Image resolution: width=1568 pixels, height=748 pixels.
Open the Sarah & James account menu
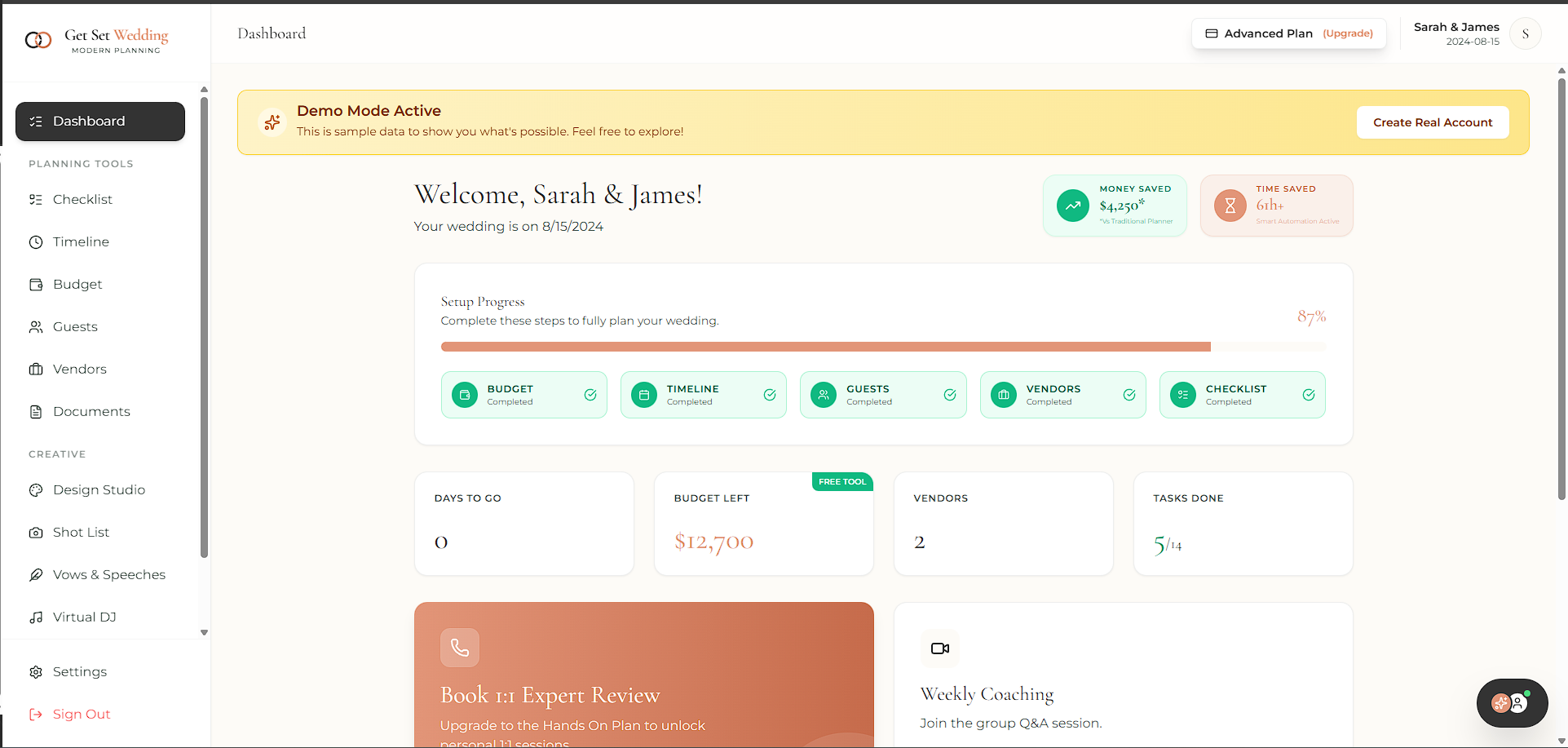(1456, 33)
